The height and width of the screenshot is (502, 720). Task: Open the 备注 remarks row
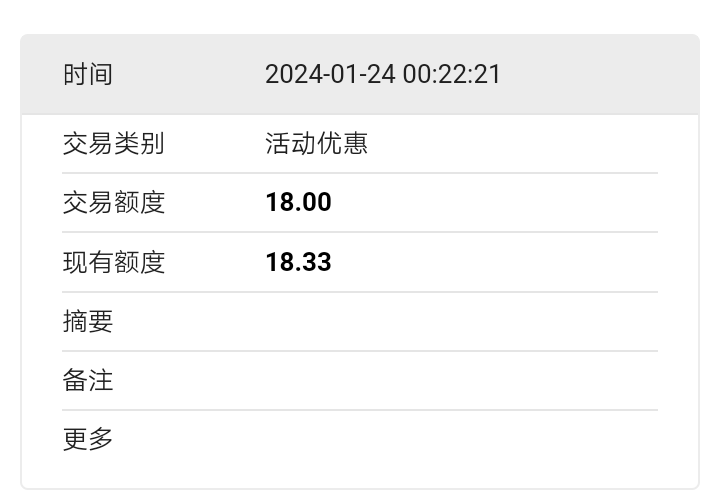[x=360, y=381]
